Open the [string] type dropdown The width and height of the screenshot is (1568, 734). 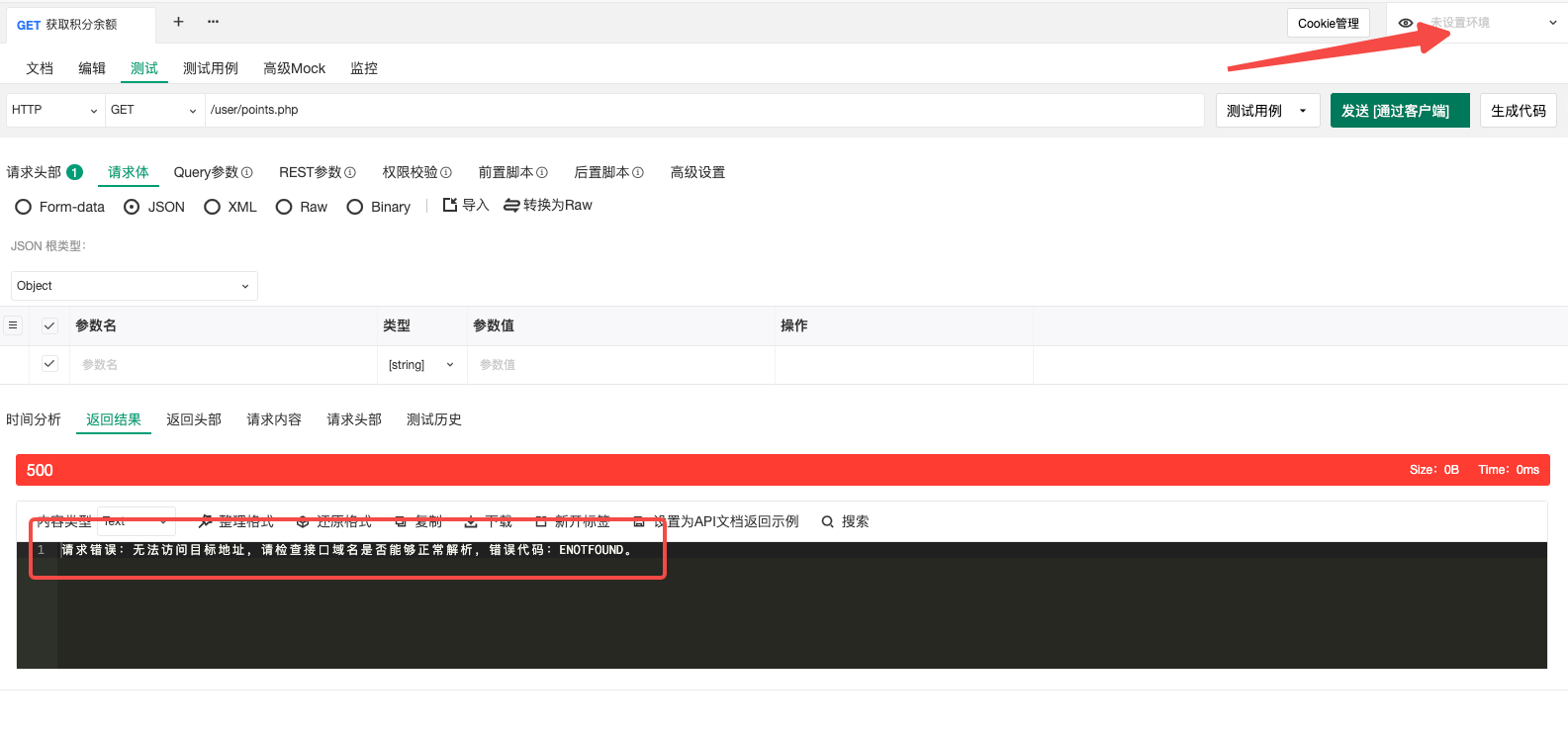pyautogui.click(x=421, y=365)
